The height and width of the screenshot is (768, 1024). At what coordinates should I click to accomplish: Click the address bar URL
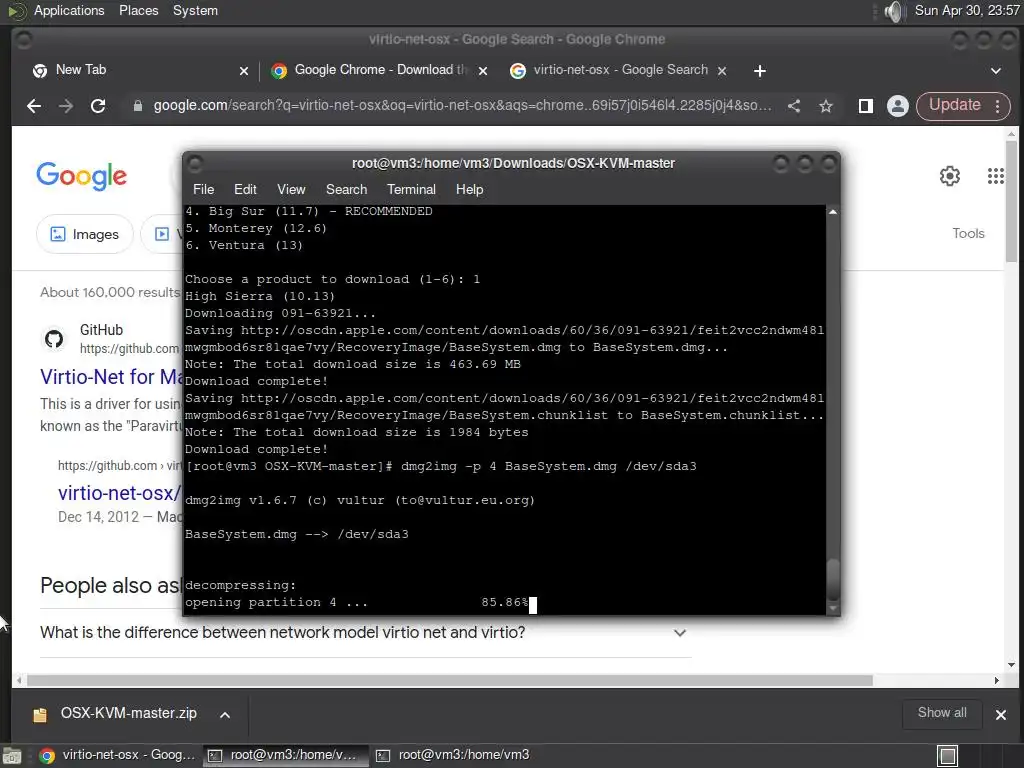tap(462, 105)
